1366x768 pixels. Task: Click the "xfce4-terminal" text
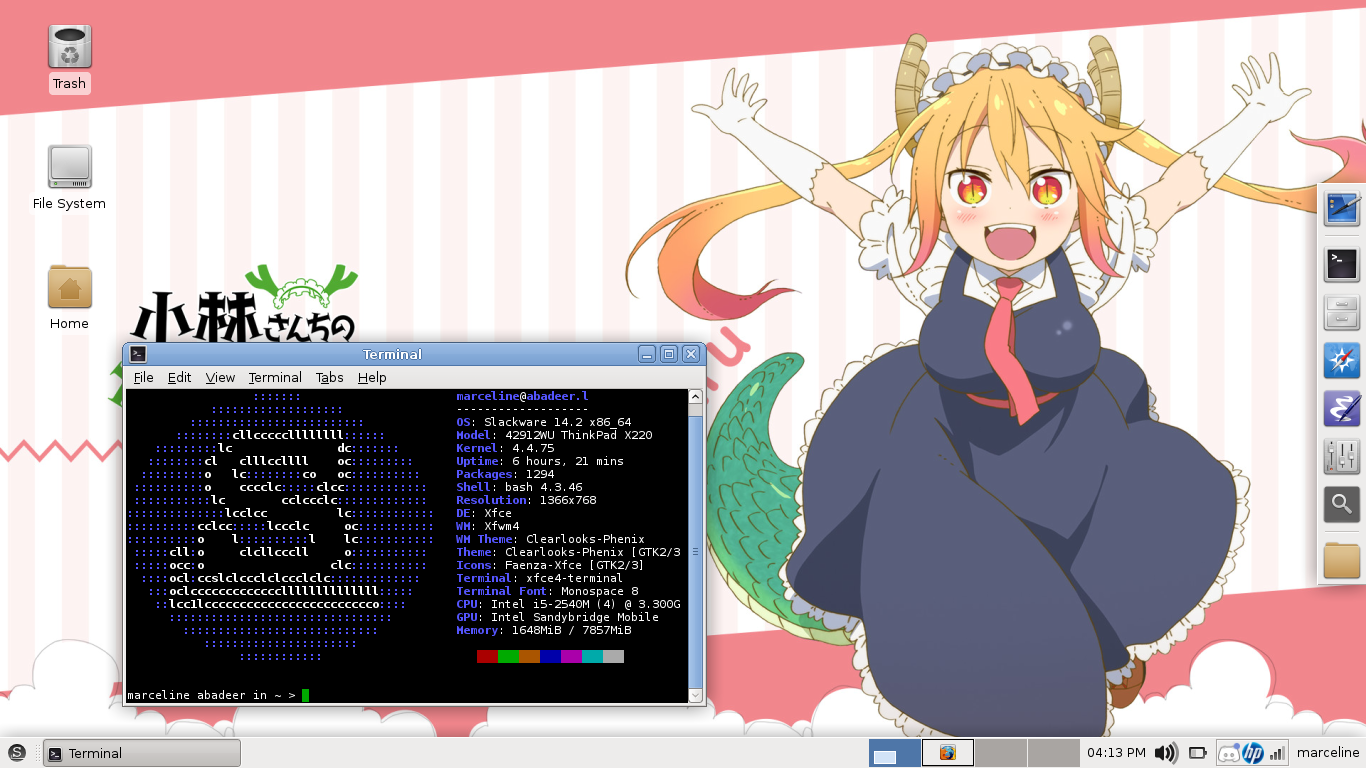tap(575, 578)
